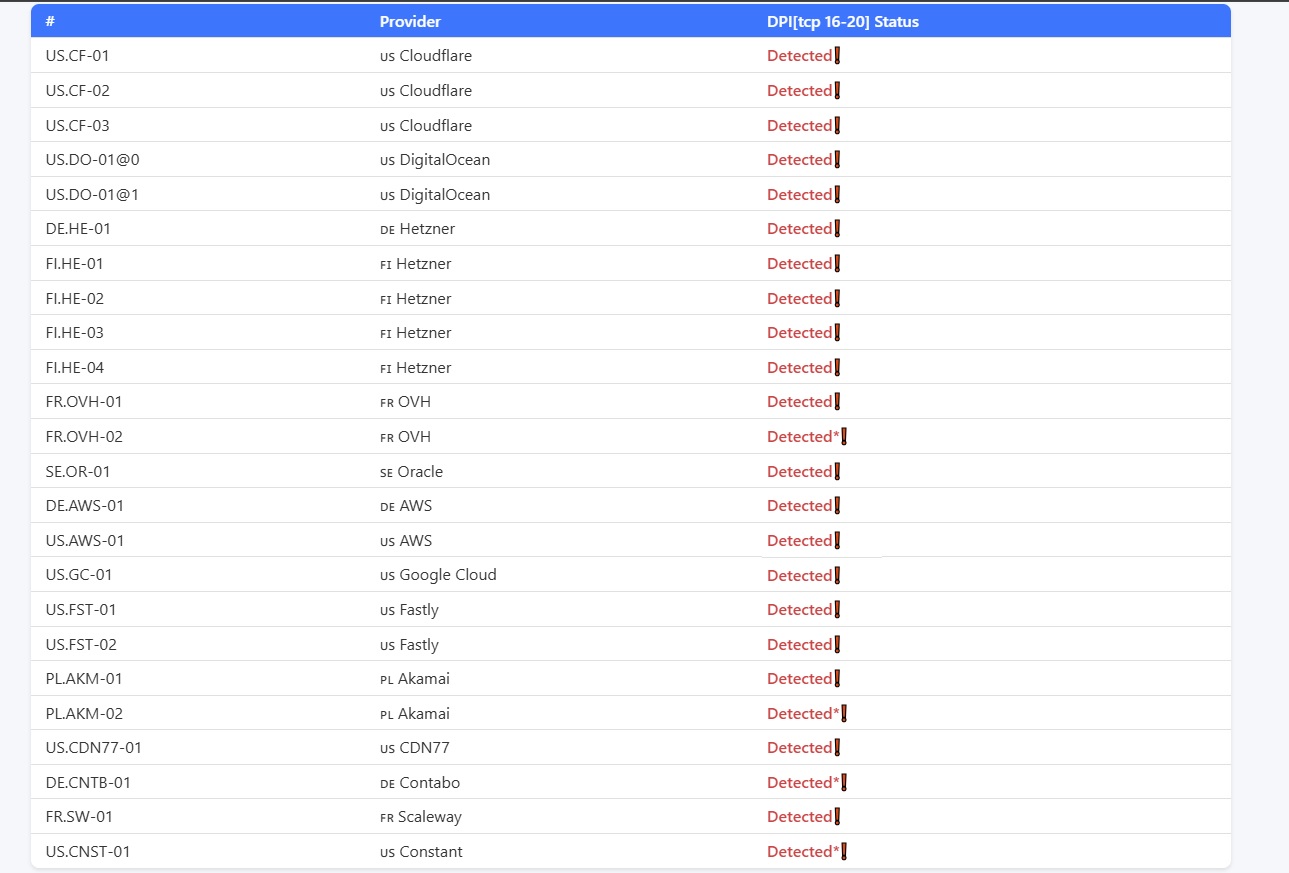Click the DE.AWS-01 row identifier
Screen dimensions: 1289x873
tap(85, 506)
